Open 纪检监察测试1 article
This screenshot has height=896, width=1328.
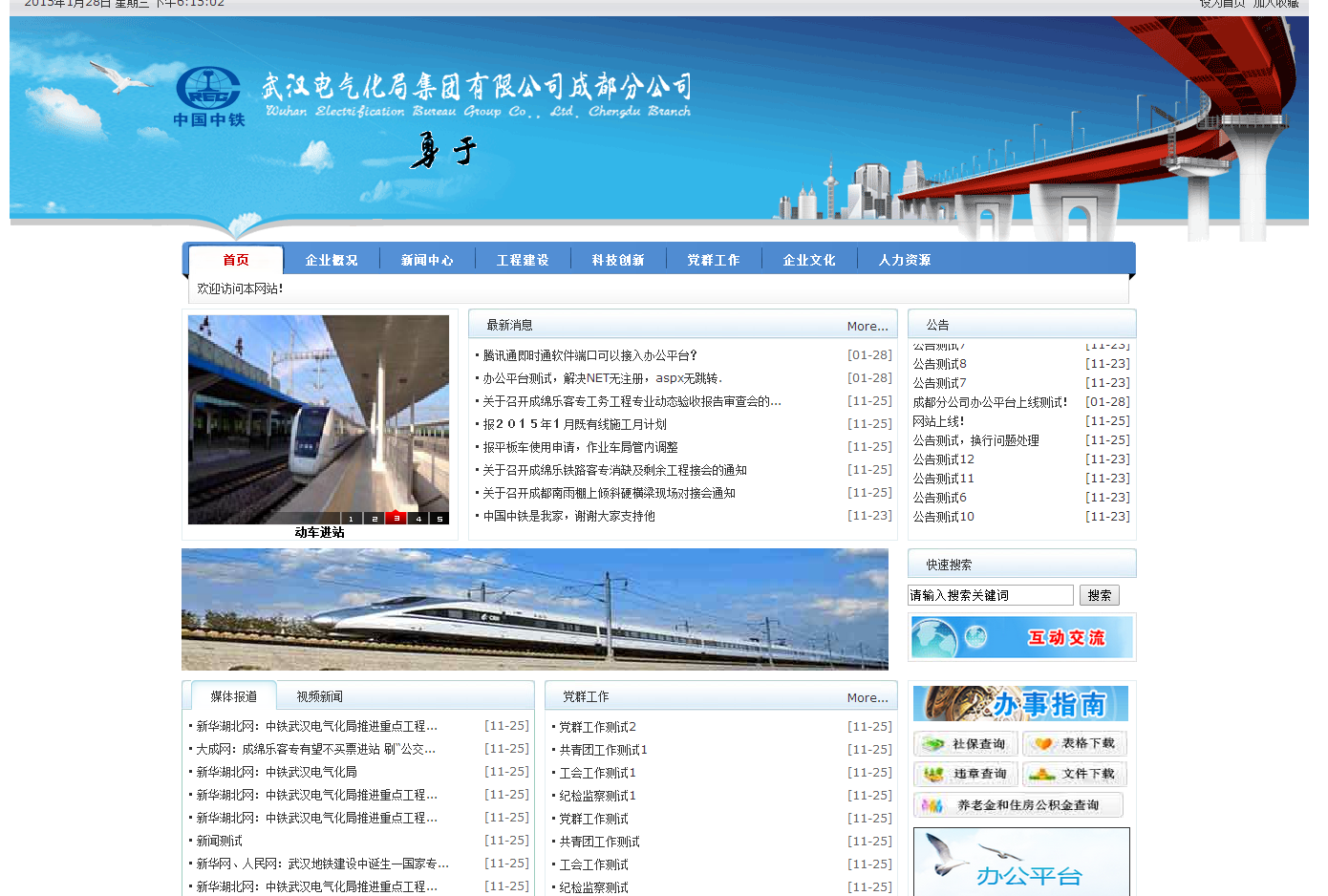point(597,796)
